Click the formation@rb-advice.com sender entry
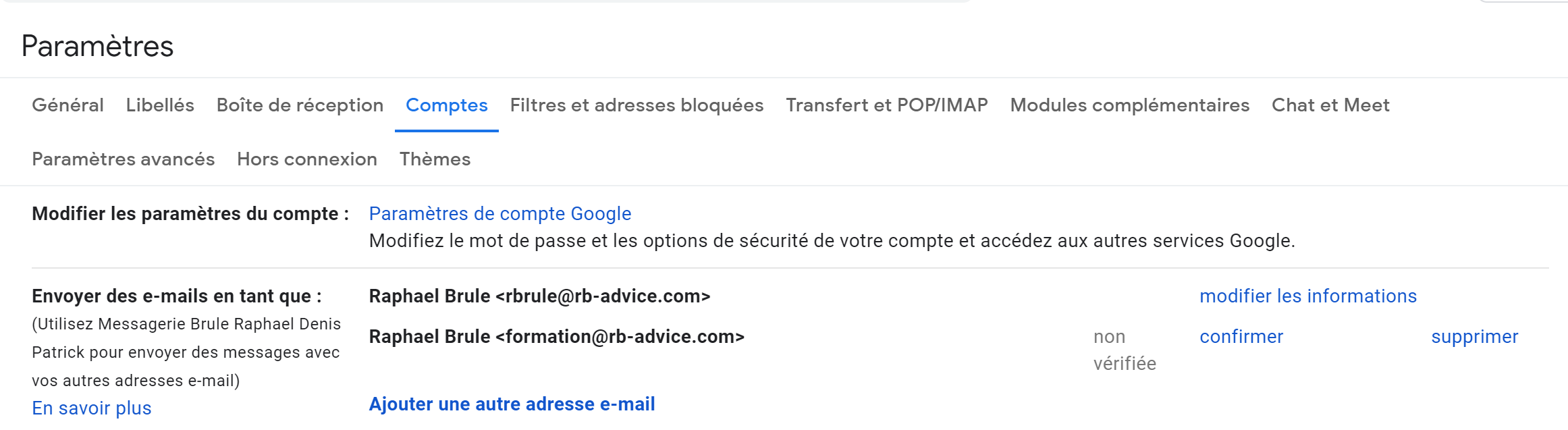1568x430 pixels. (x=556, y=337)
